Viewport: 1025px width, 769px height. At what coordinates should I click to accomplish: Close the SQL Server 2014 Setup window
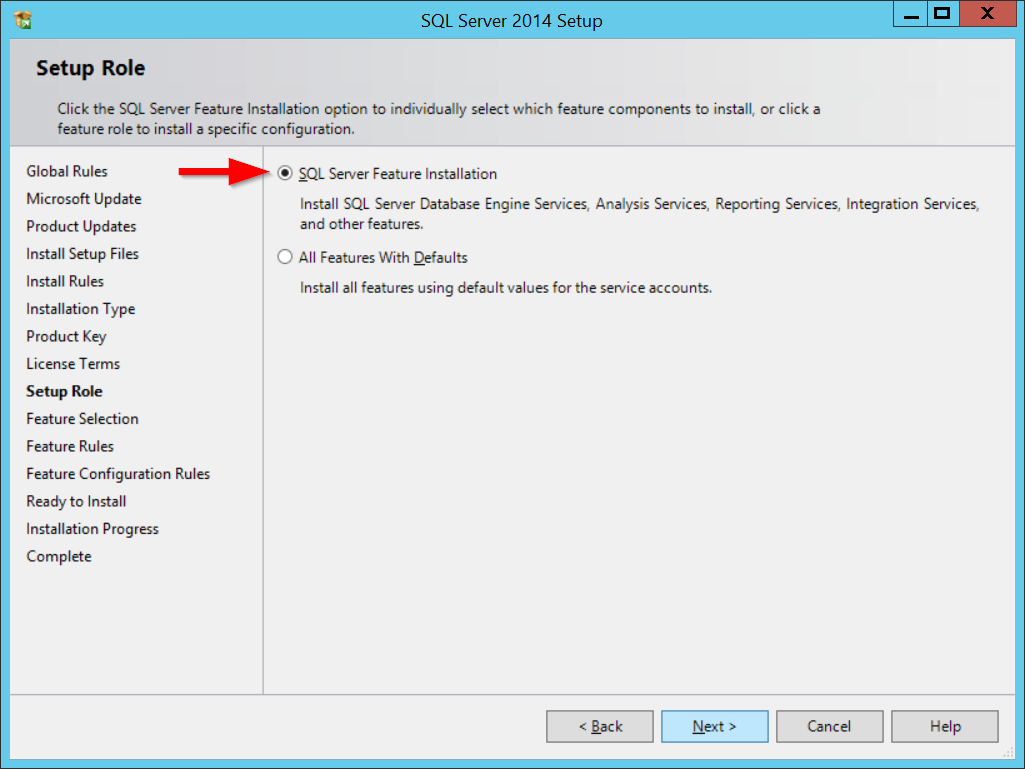click(986, 14)
